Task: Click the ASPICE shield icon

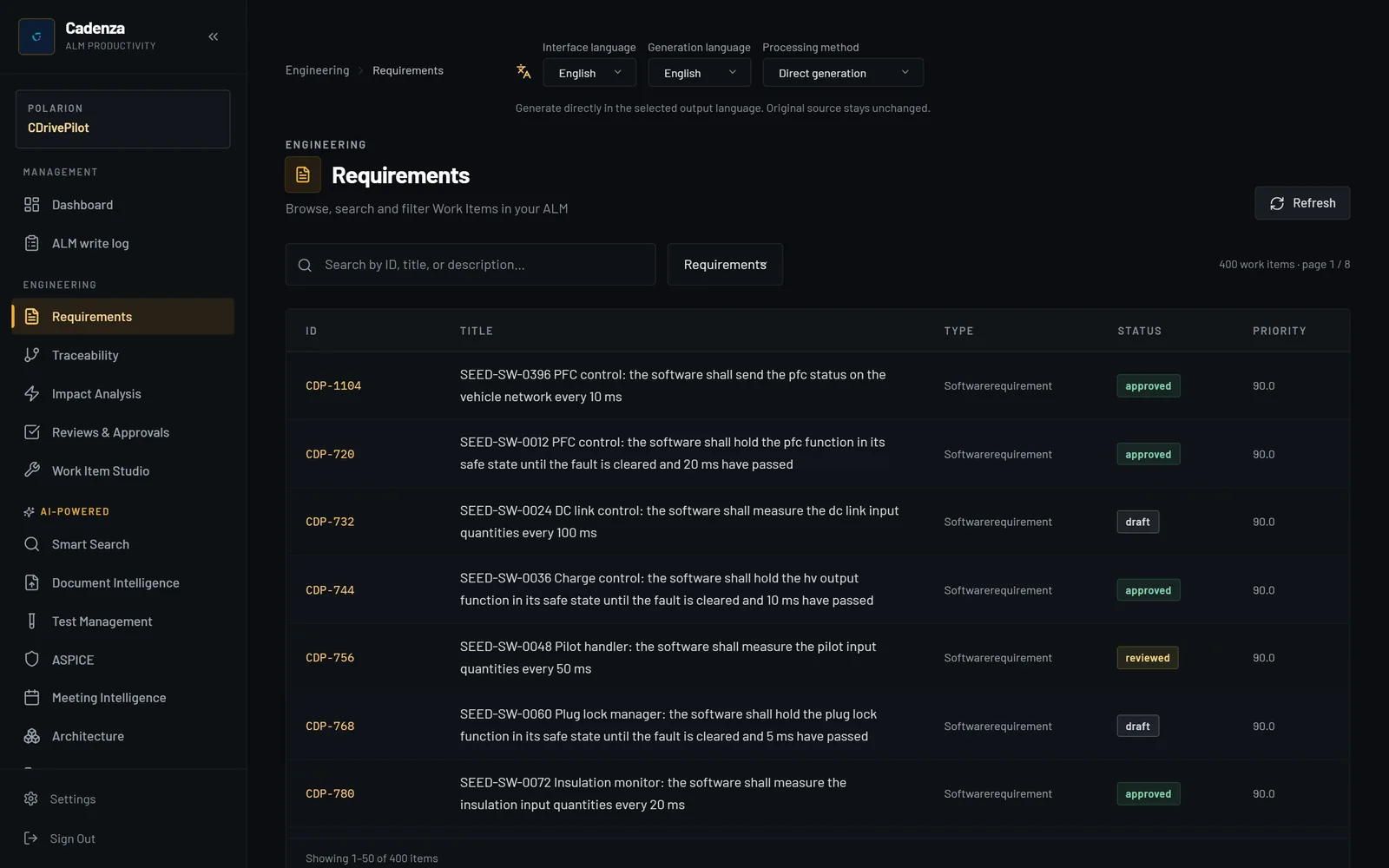Action: pos(32,660)
